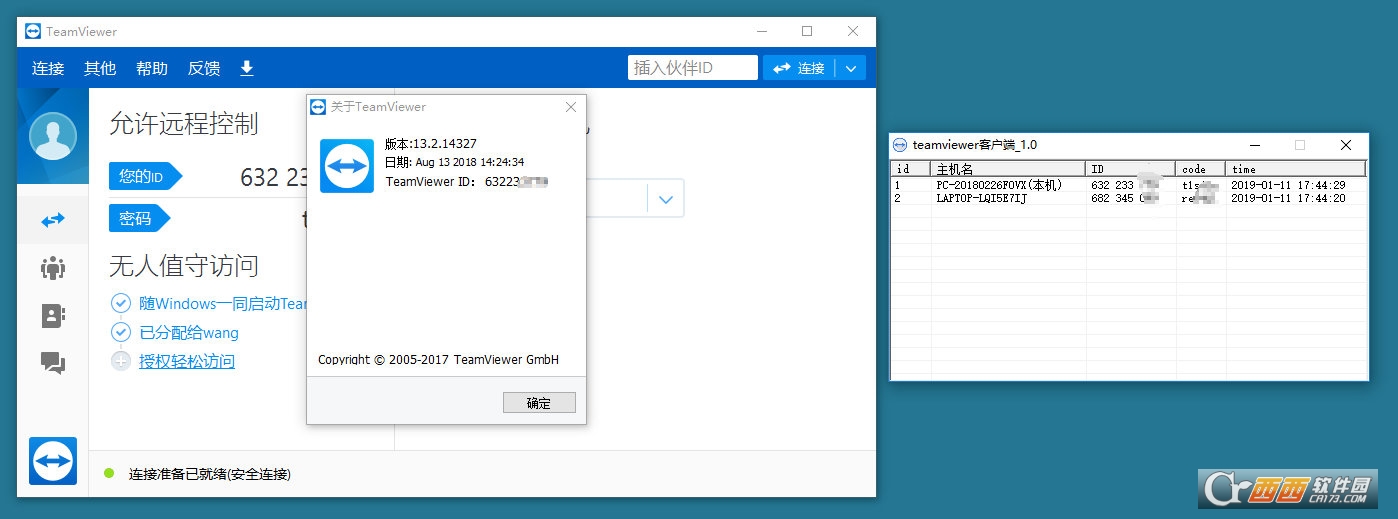
Task: Click the code column header
Action: (1201, 169)
